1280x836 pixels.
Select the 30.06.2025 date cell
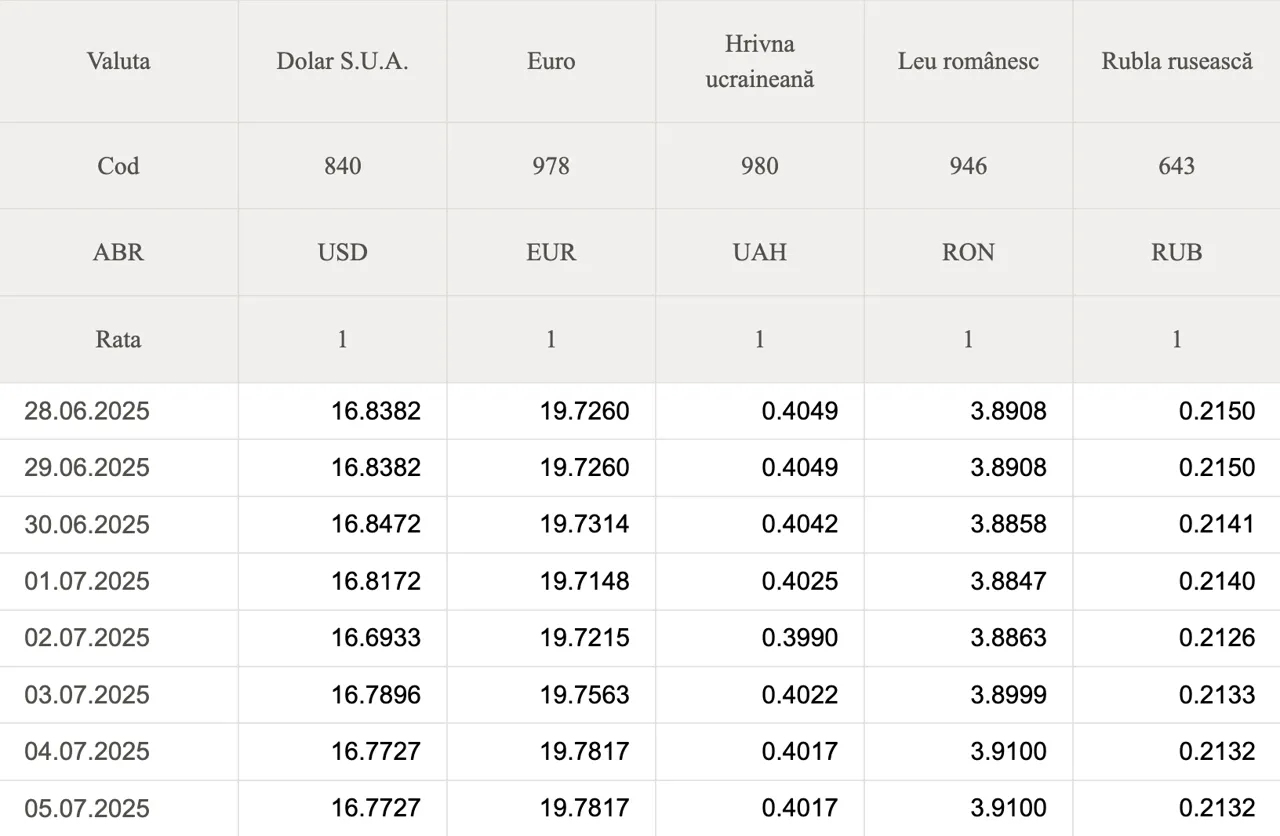(x=87, y=524)
